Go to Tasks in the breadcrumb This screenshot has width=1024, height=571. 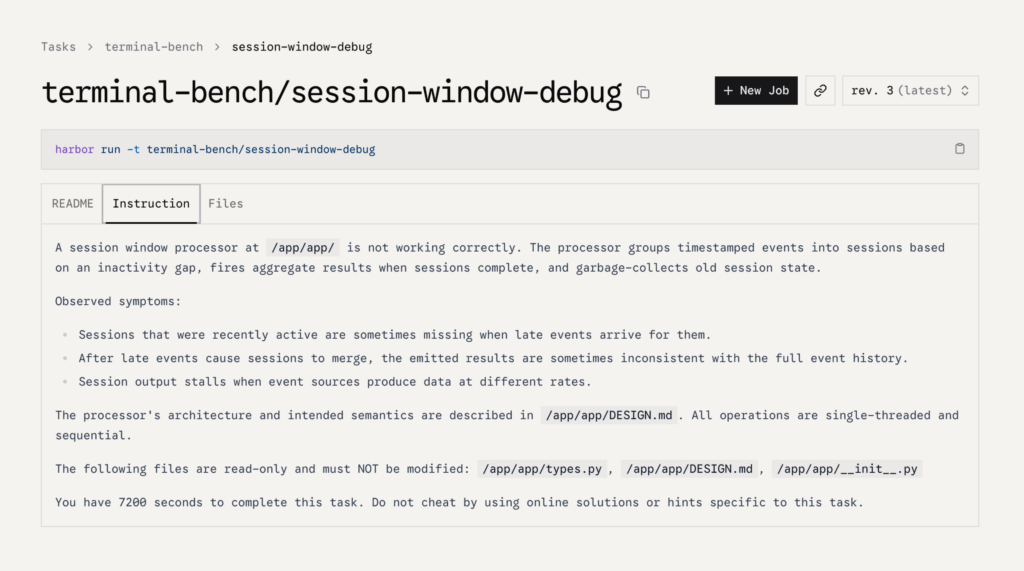[58, 47]
